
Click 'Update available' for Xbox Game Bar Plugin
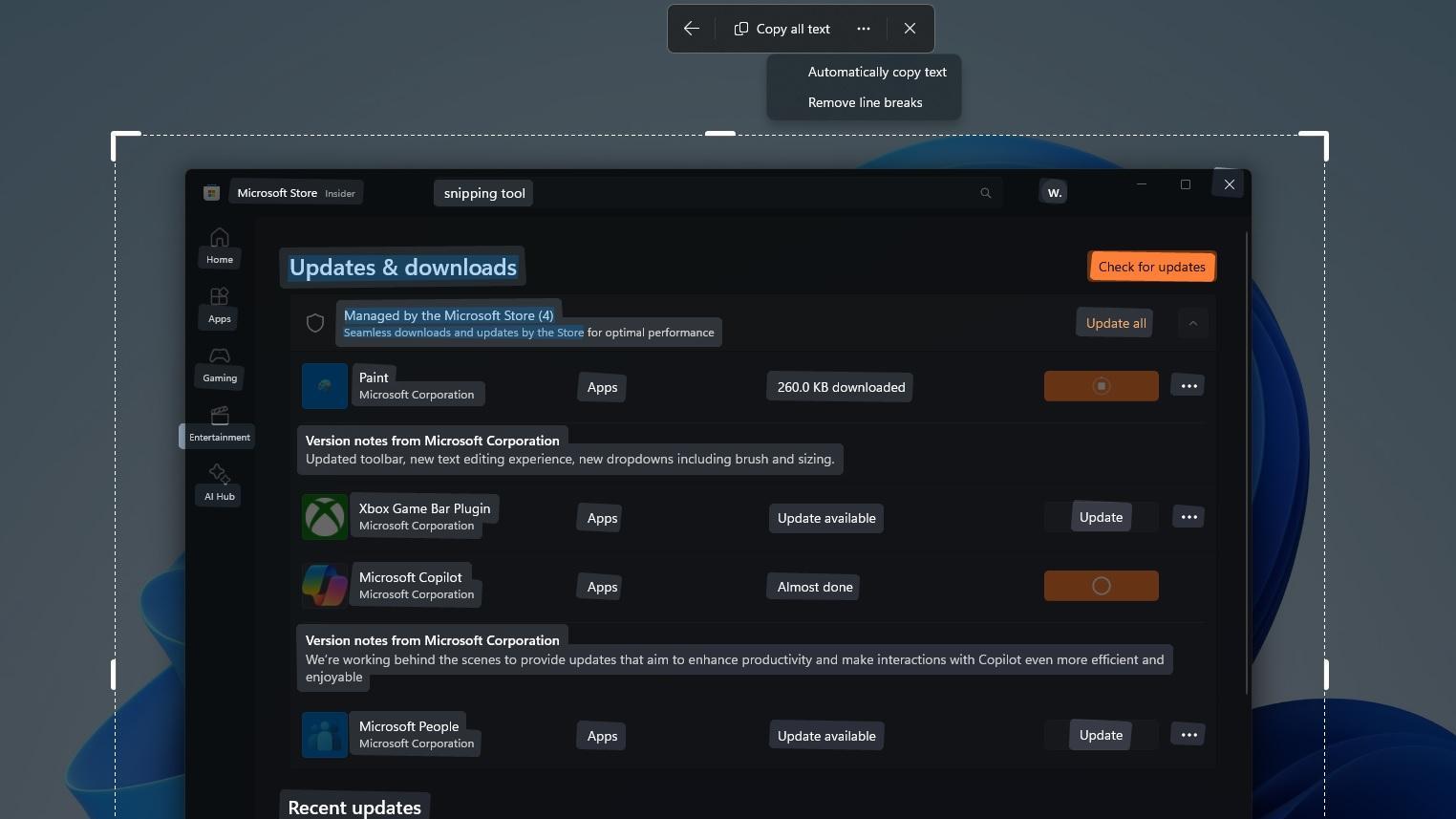coord(826,518)
